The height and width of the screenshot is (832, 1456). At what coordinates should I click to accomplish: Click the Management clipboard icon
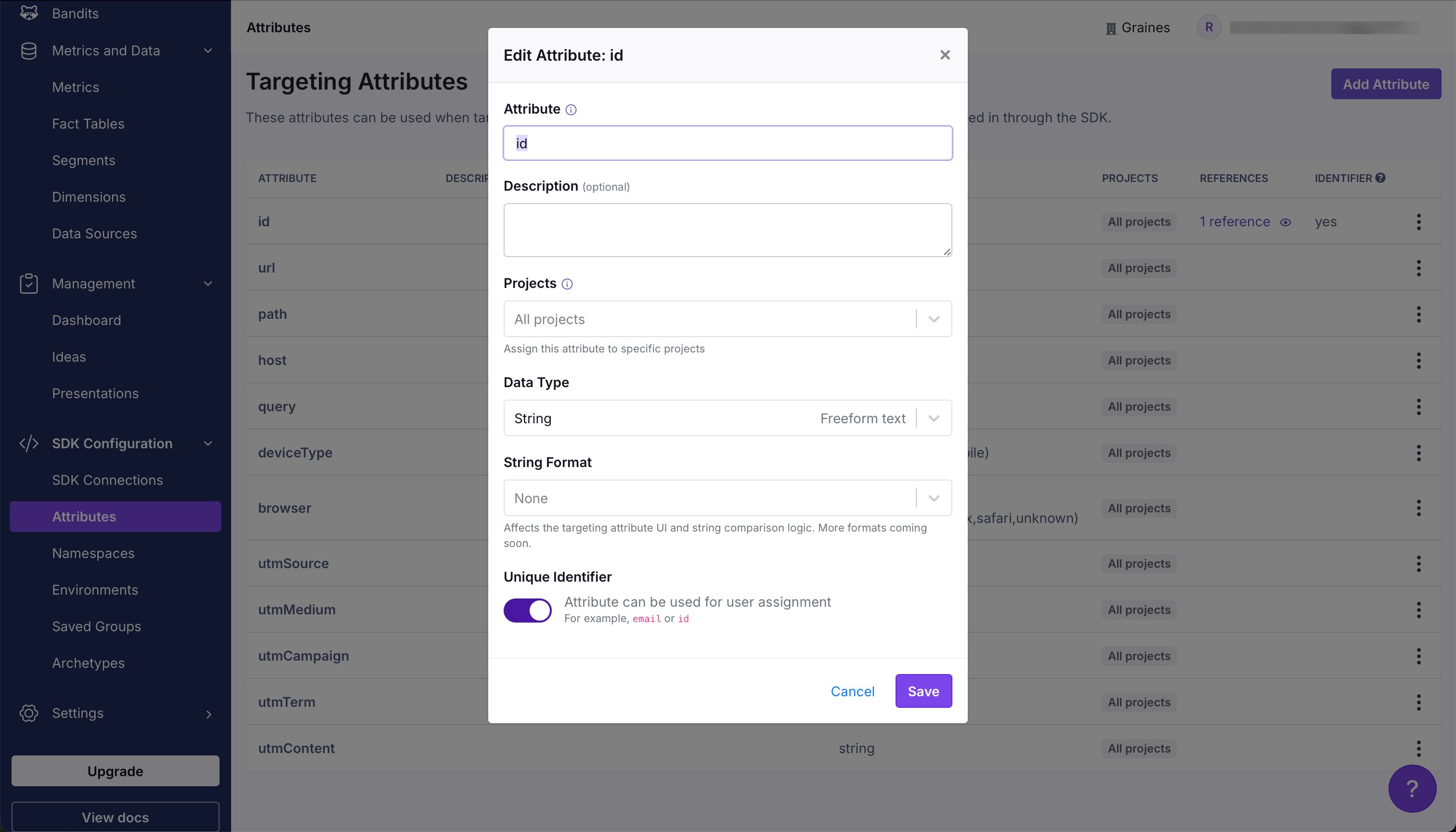[x=29, y=284]
